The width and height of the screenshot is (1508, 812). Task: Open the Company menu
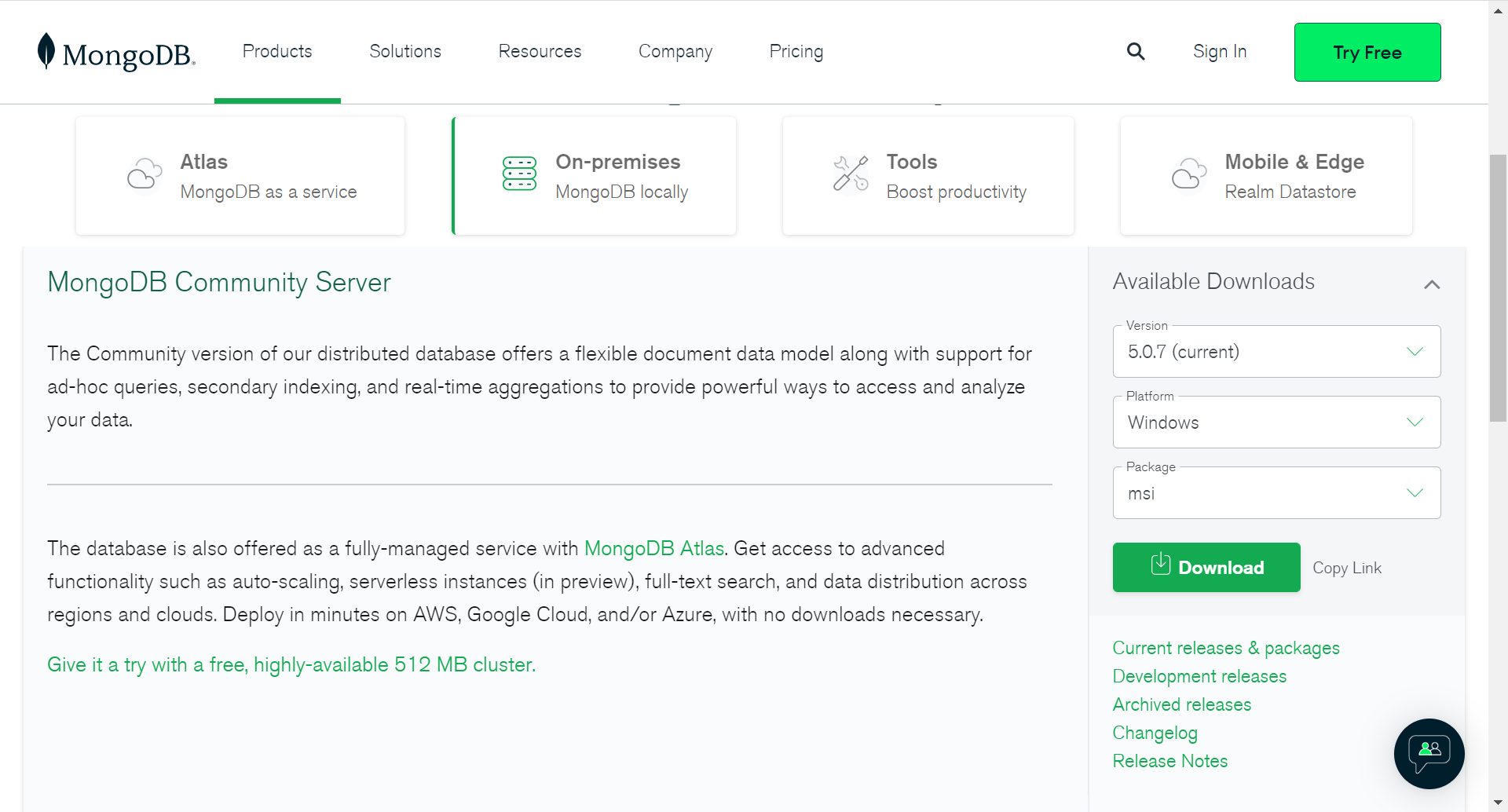(x=675, y=51)
